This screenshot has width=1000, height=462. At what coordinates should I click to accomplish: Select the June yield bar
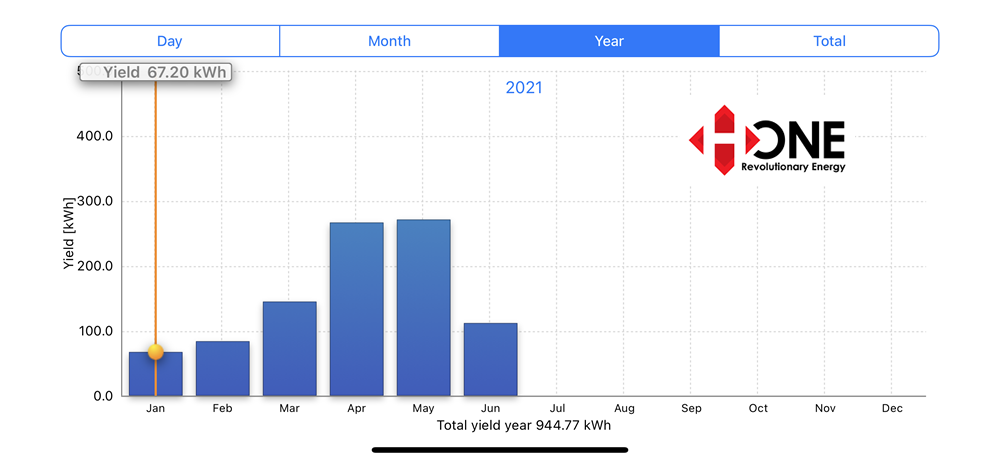[491, 359]
